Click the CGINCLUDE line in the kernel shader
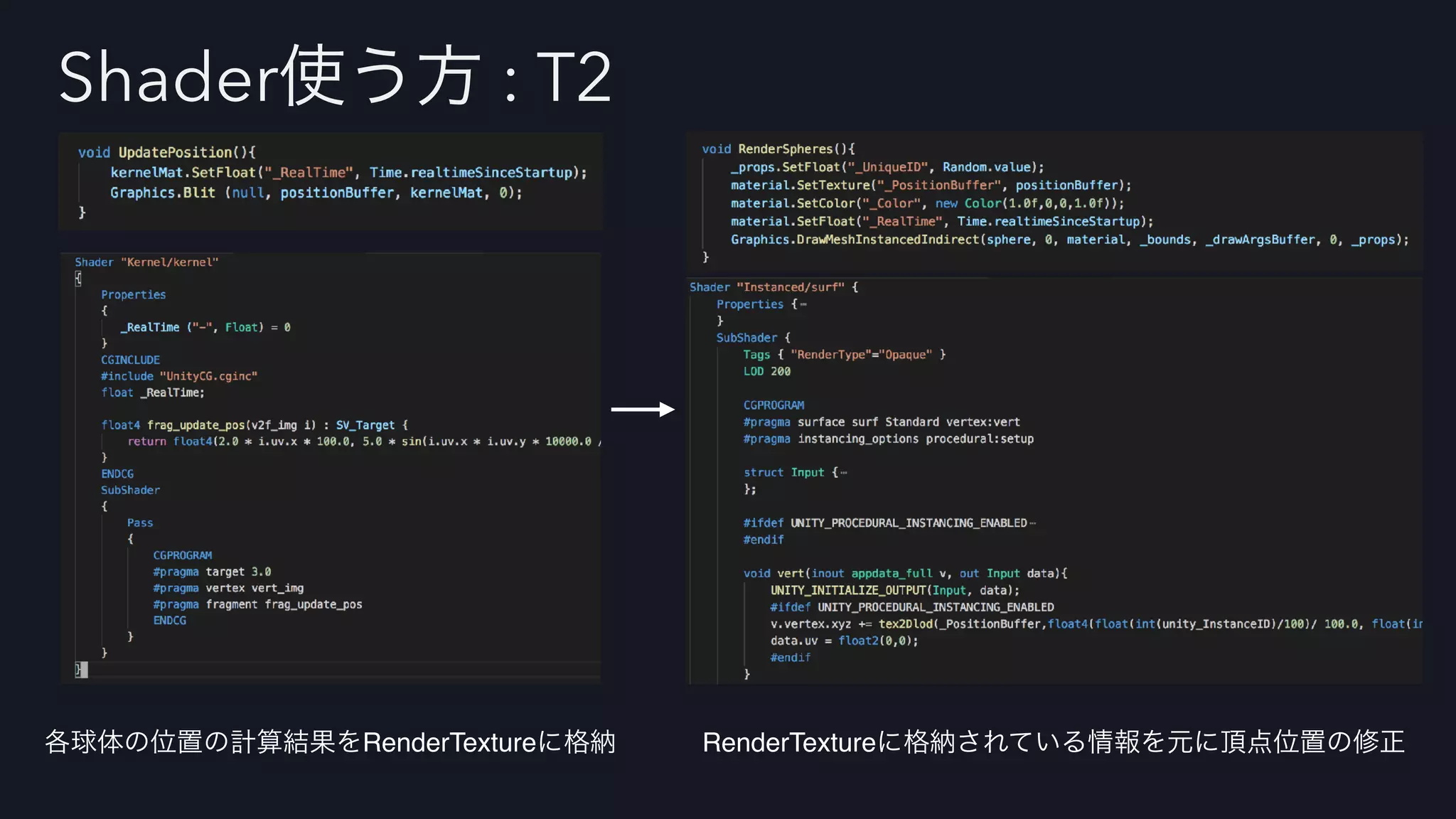Image resolution: width=1456 pixels, height=819 pixels. click(130, 360)
